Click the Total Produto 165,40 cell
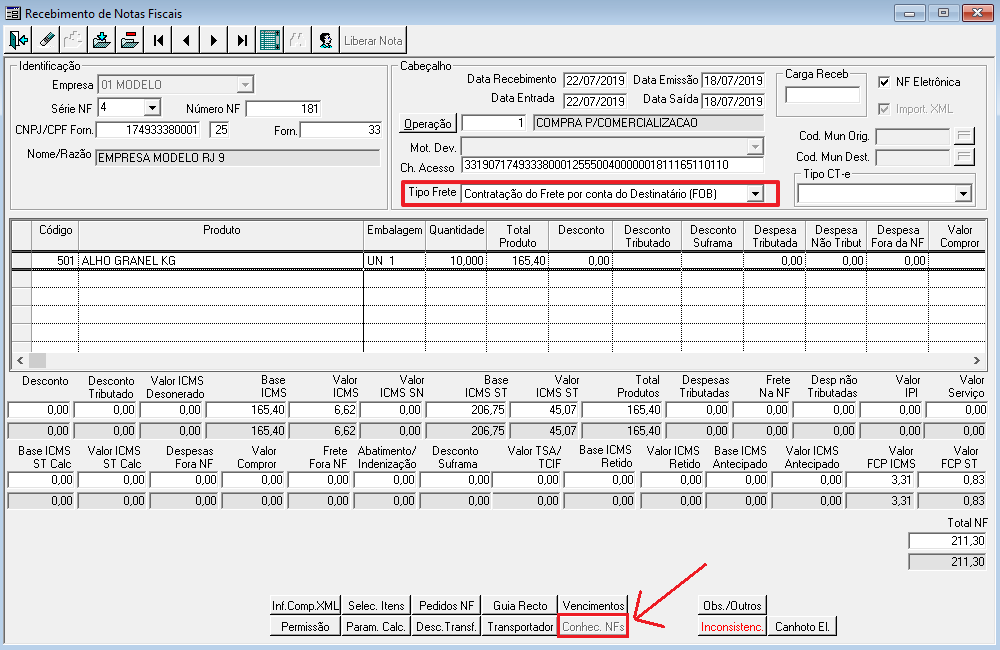Image resolution: width=1000 pixels, height=650 pixels. coord(518,260)
